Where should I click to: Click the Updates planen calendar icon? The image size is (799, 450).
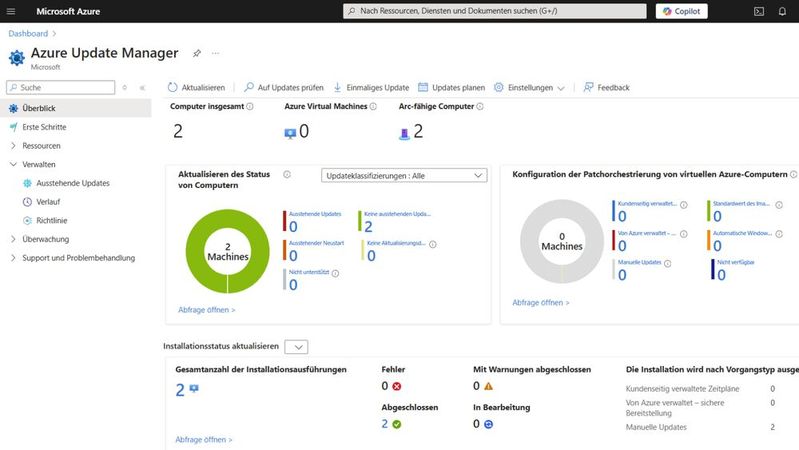pos(423,87)
